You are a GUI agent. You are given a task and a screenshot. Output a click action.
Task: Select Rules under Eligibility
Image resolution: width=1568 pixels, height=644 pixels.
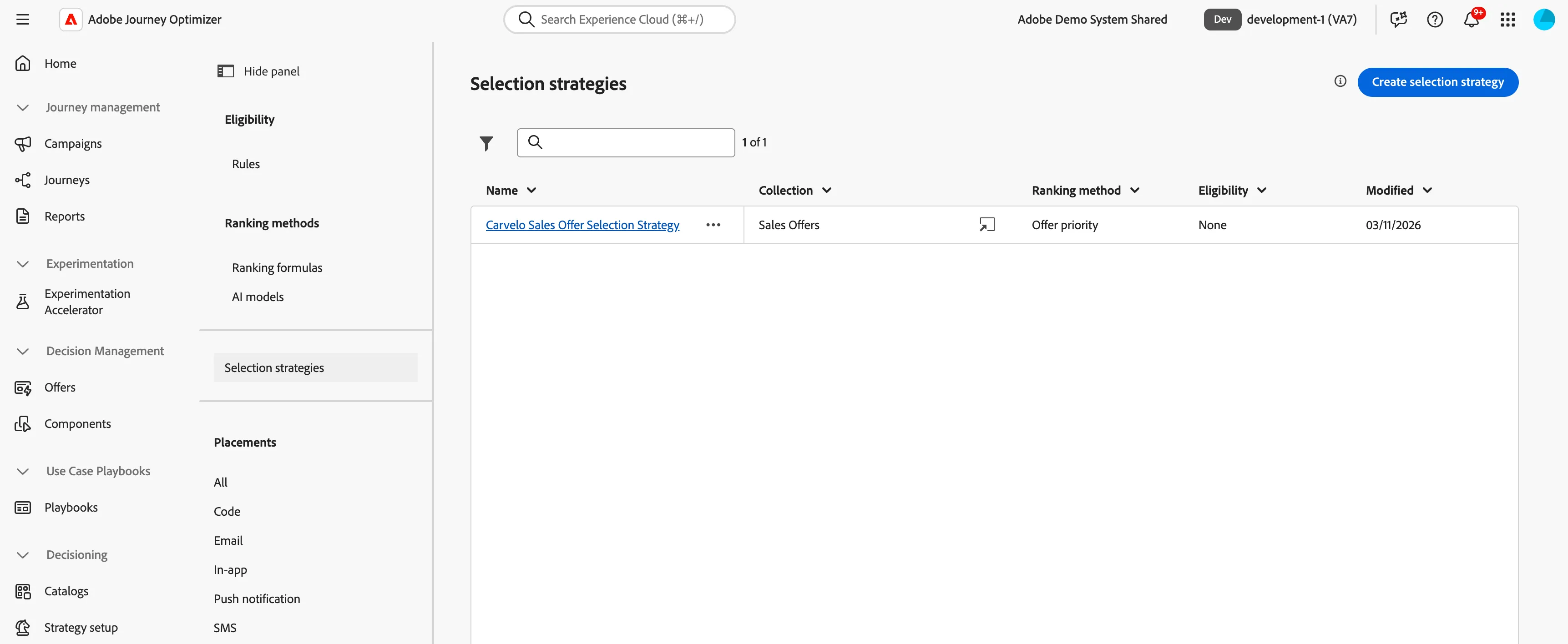(x=245, y=164)
